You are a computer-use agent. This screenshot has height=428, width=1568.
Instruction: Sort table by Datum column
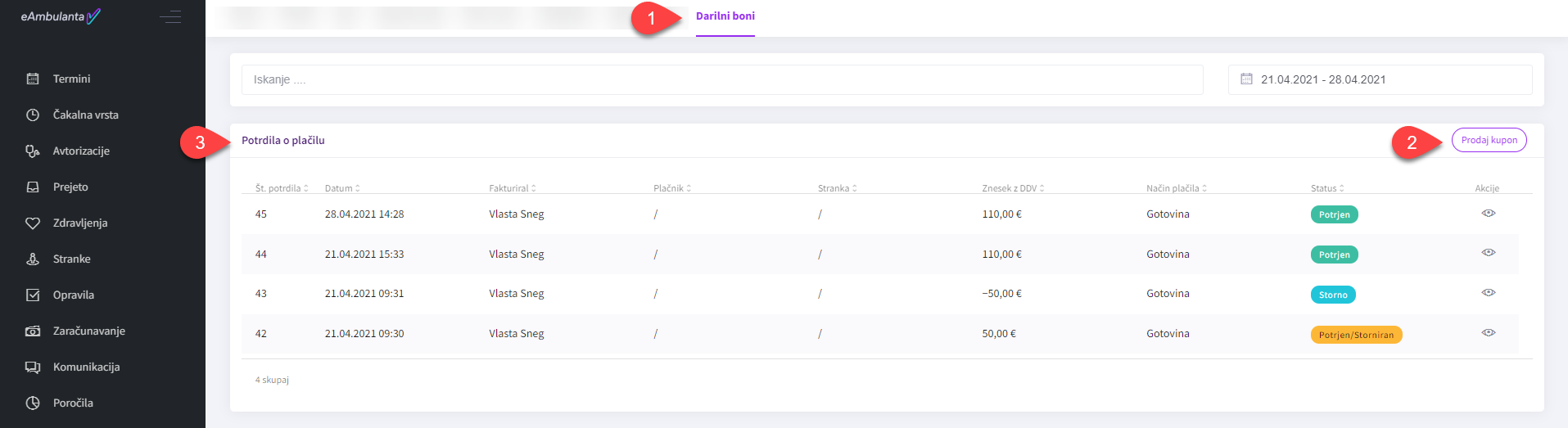(x=341, y=188)
